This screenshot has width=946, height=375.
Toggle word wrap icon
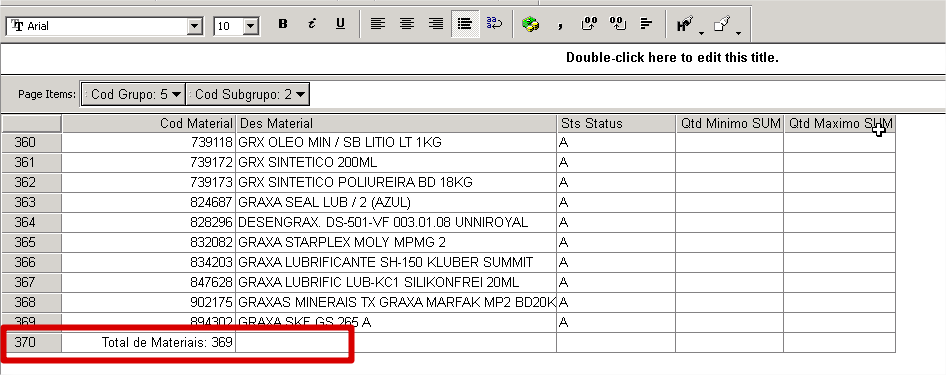coord(494,24)
